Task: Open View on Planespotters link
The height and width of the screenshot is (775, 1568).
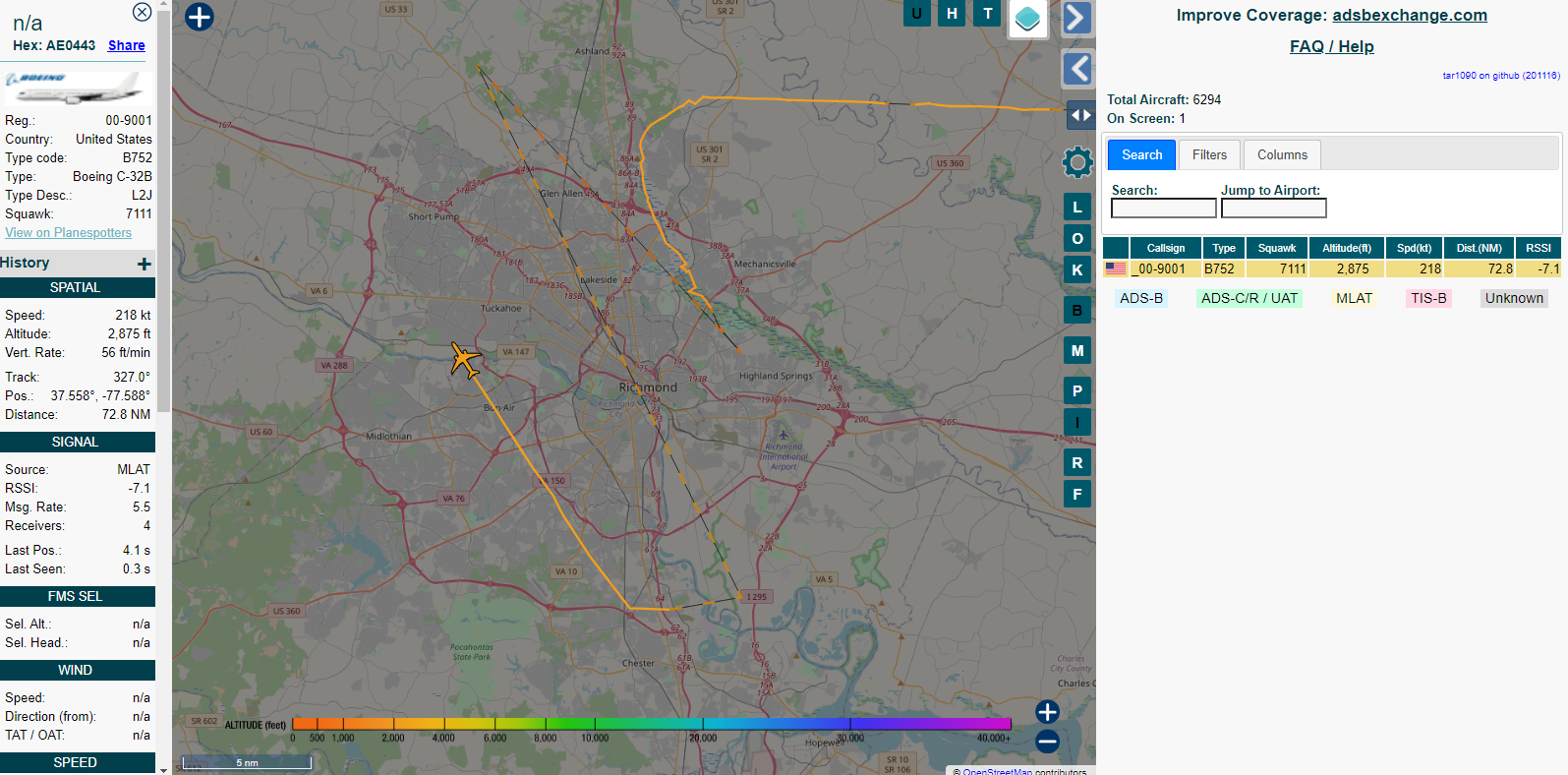Action: coord(68,233)
